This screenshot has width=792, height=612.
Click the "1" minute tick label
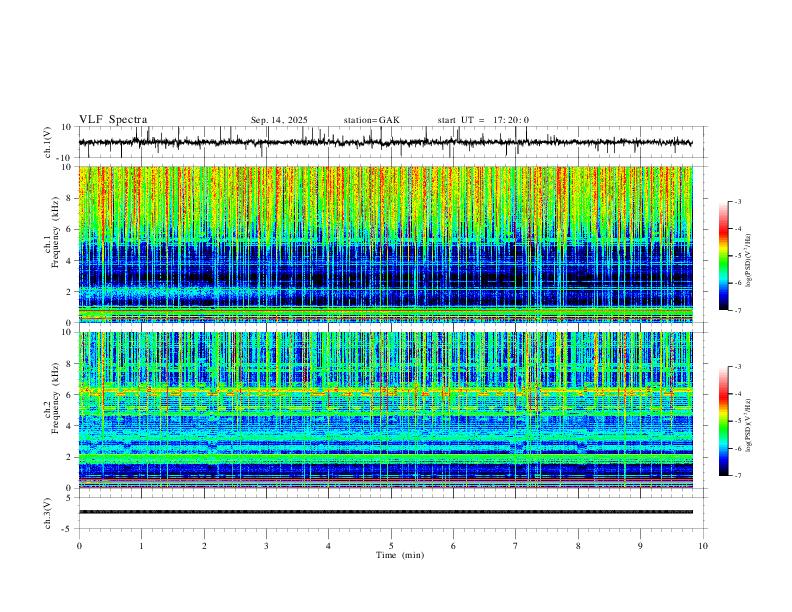coord(141,546)
